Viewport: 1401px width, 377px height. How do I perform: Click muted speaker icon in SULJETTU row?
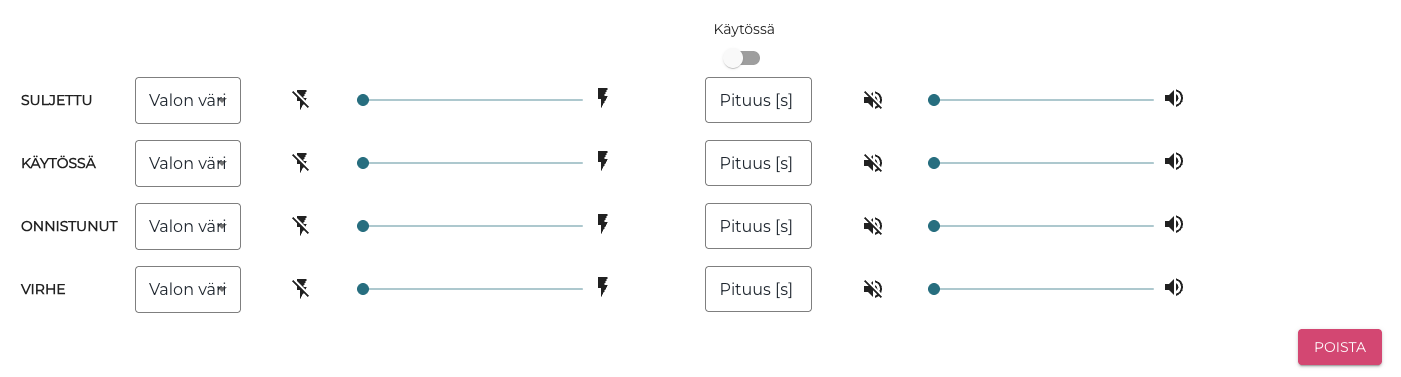click(873, 100)
